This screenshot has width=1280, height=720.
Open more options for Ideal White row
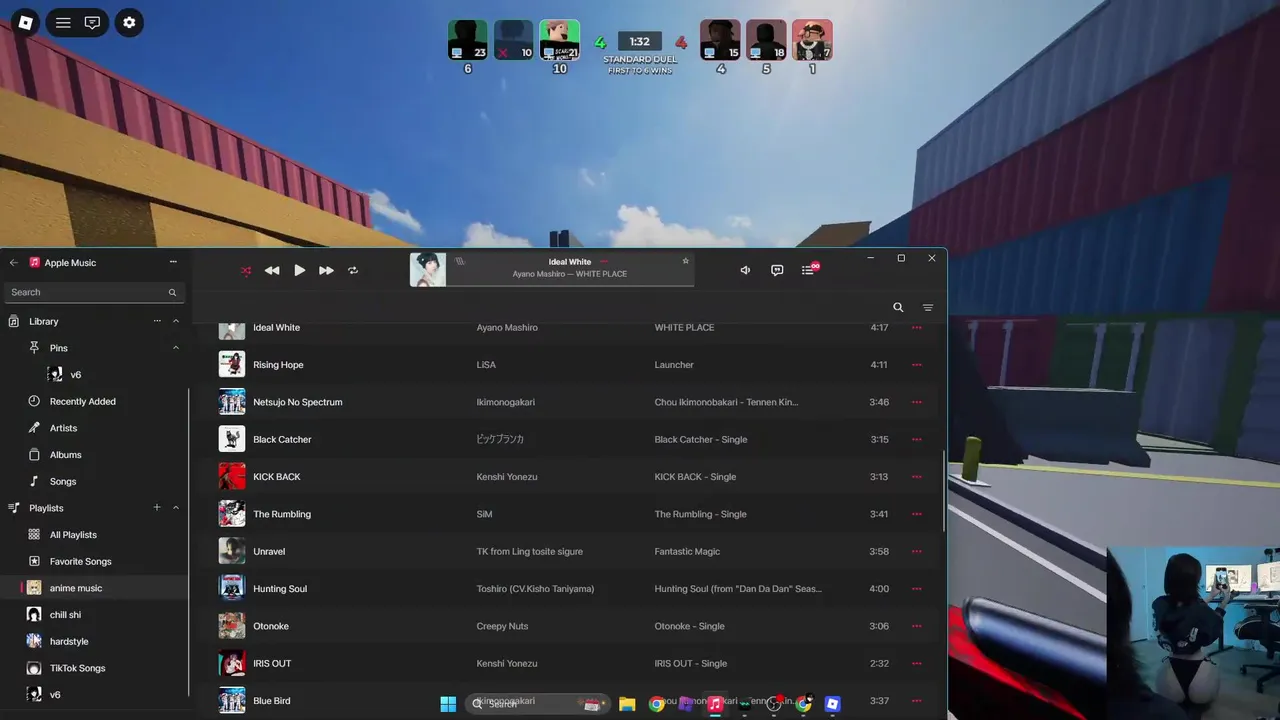click(916, 328)
